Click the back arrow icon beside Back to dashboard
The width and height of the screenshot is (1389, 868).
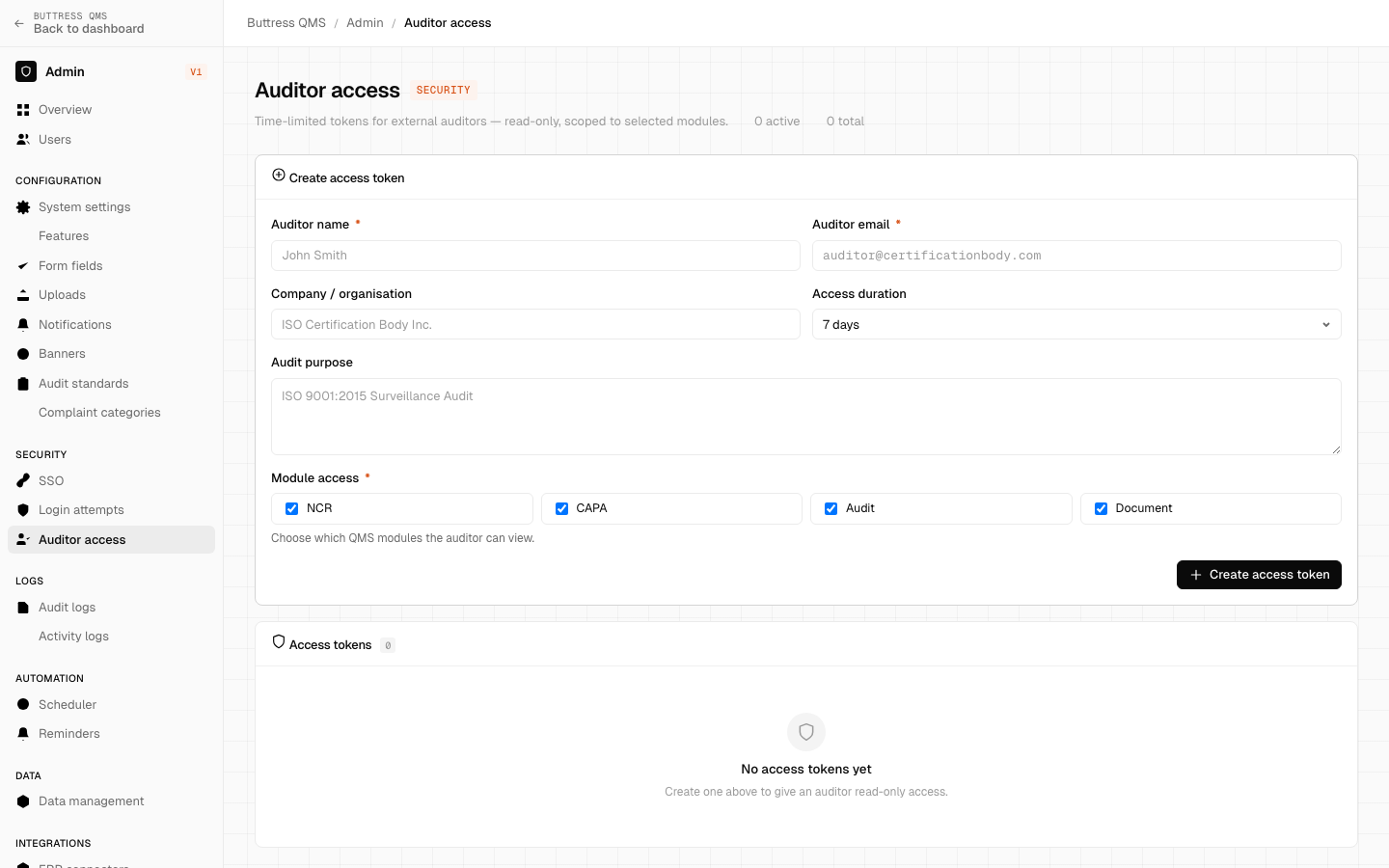click(x=19, y=23)
